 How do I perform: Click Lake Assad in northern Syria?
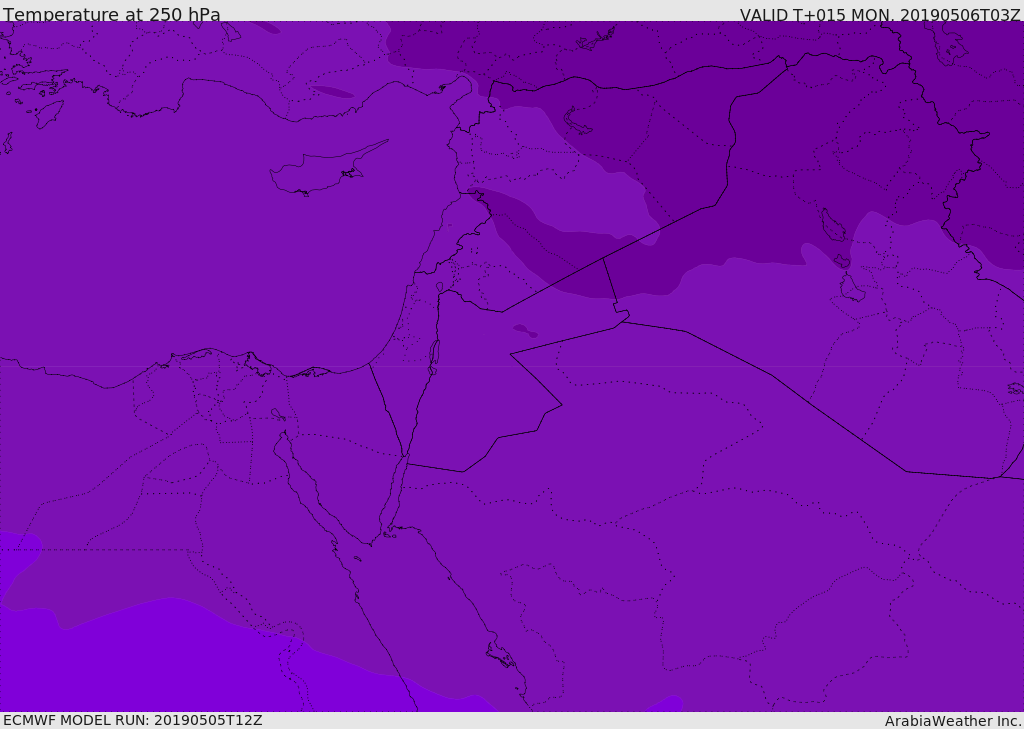579,122
